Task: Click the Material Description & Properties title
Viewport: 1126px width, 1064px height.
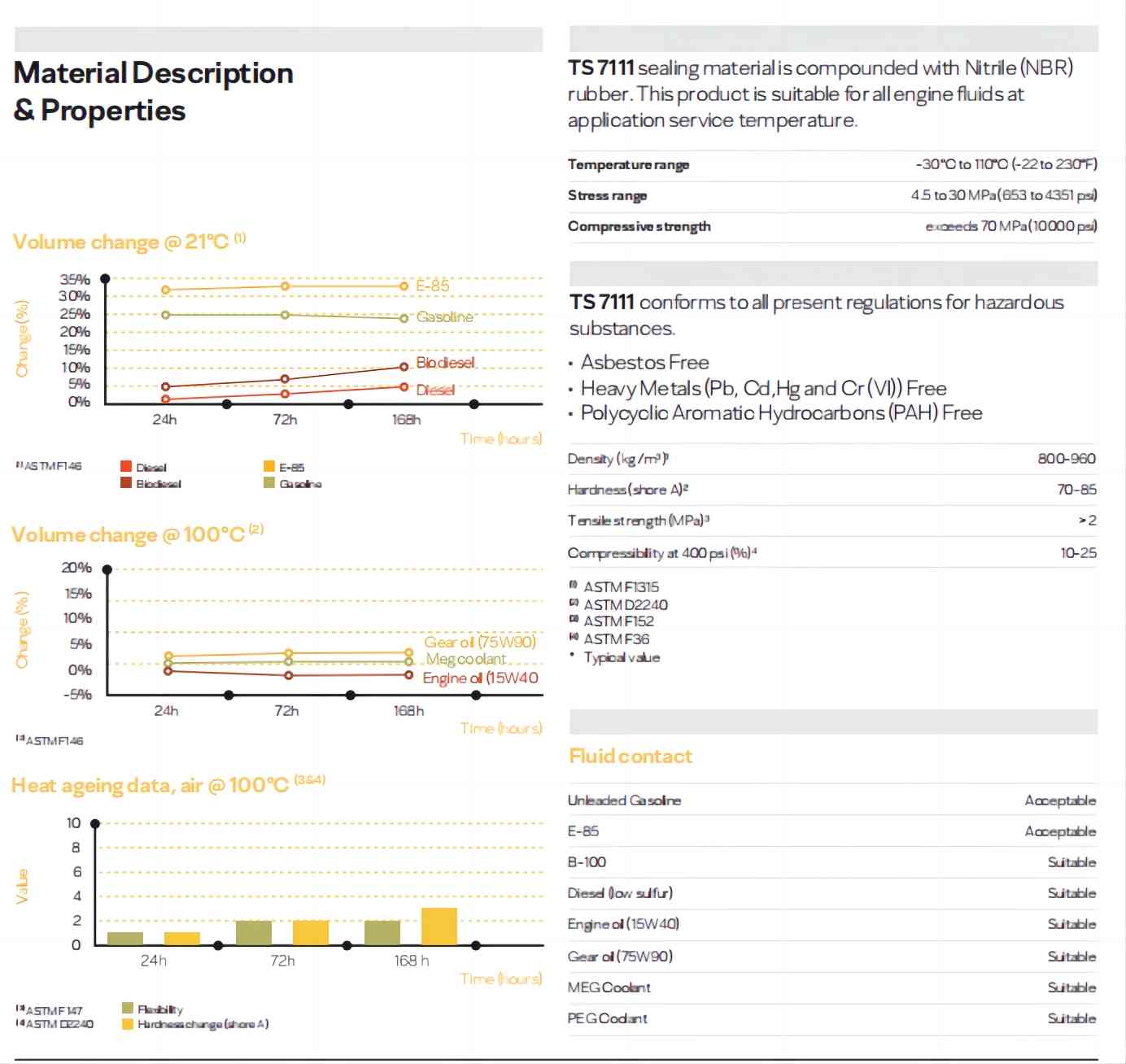Action: (153, 91)
